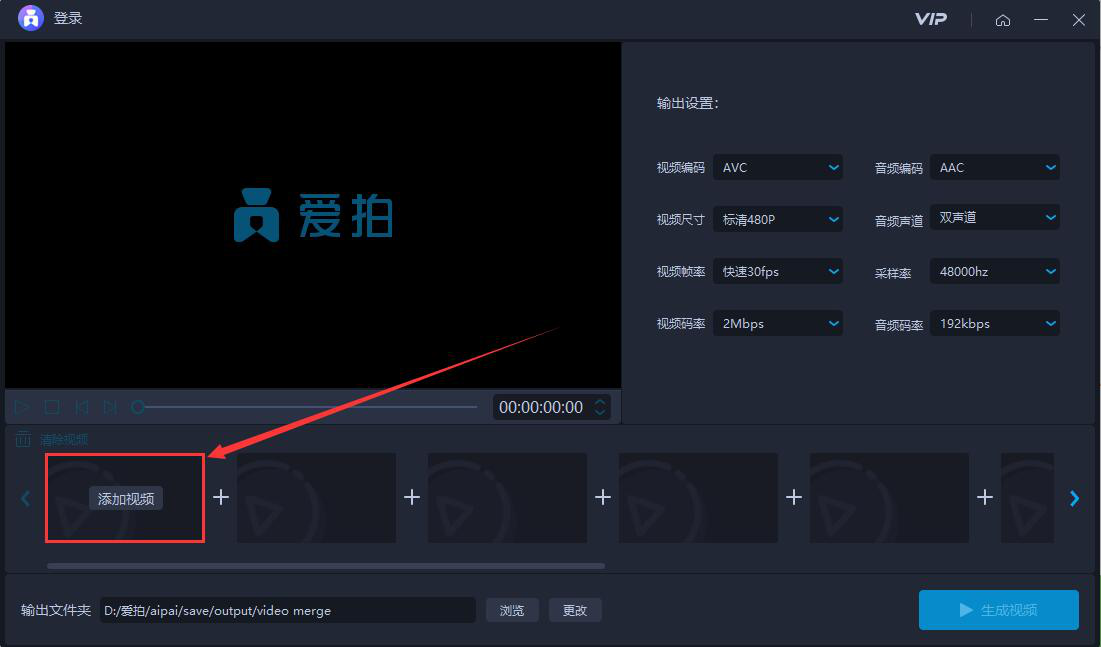Image resolution: width=1101 pixels, height=647 pixels.
Task: Select the fifth empty clip slot
Action: point(889,497)
